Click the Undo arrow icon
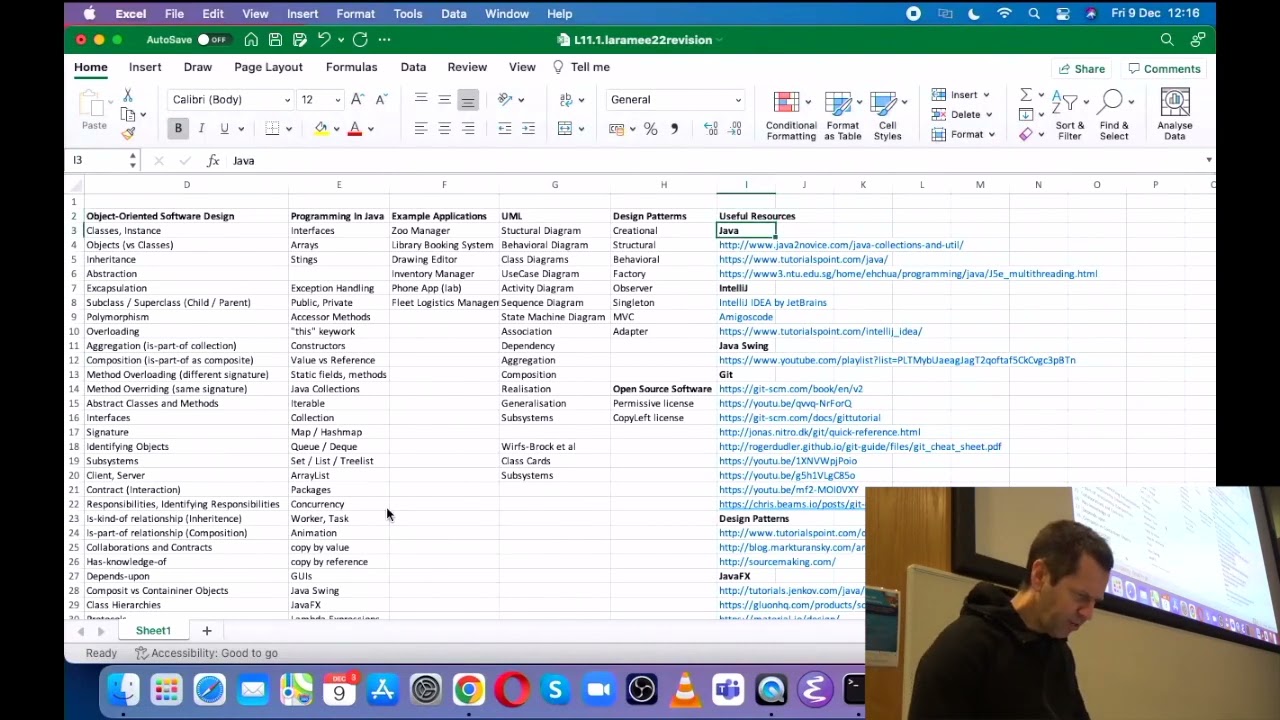 point(324,40)
